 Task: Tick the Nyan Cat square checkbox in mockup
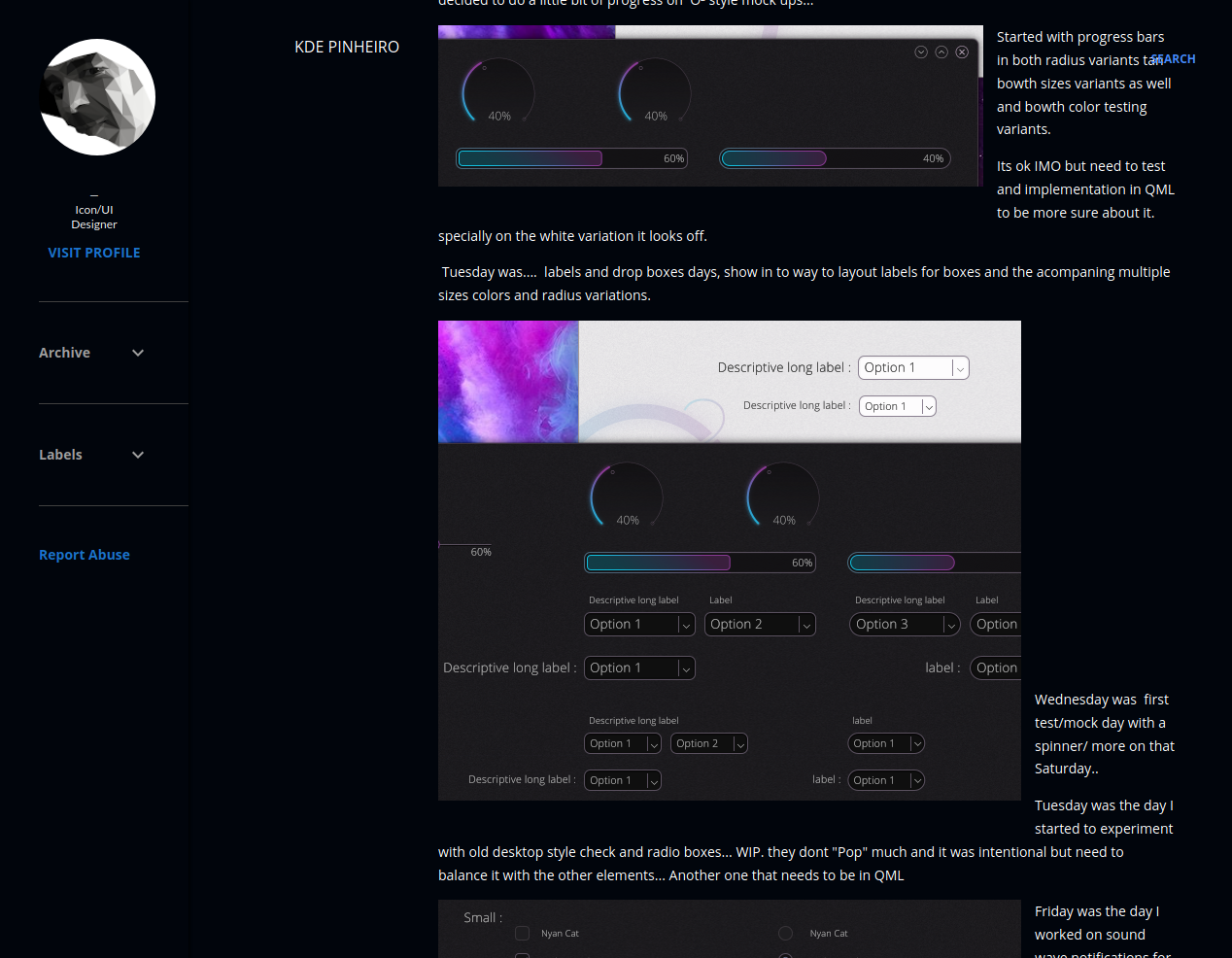point(522,934)
